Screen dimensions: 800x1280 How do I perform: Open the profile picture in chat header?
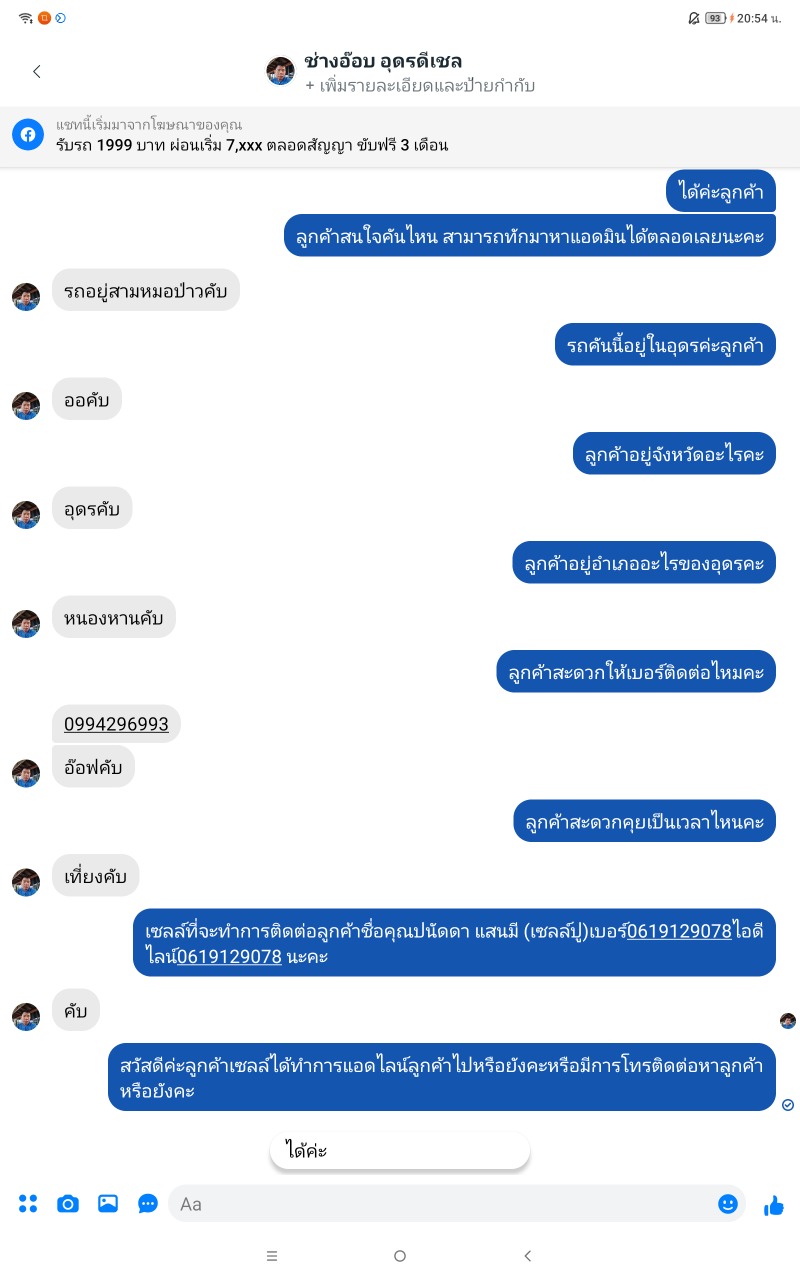[280, 71]
